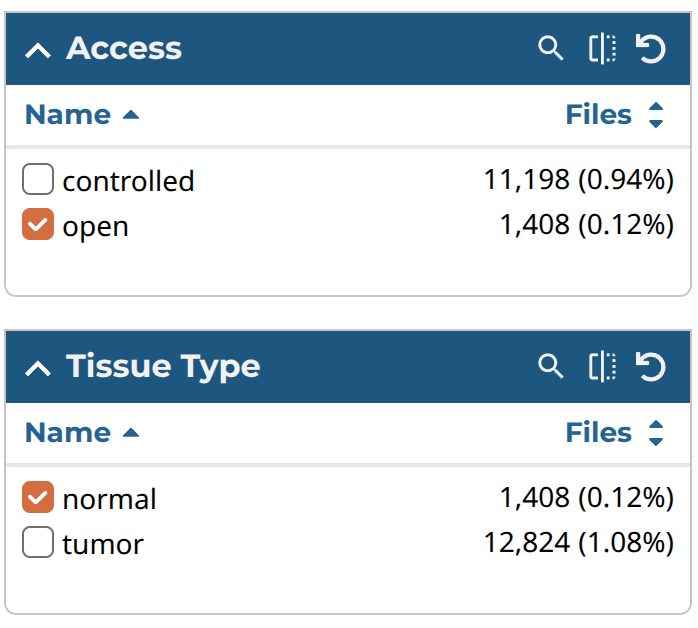Enable the tumor tissue checkbox
Image resolution: width=698 pixels, height=628 pixels.
click(x=38, y=544)
